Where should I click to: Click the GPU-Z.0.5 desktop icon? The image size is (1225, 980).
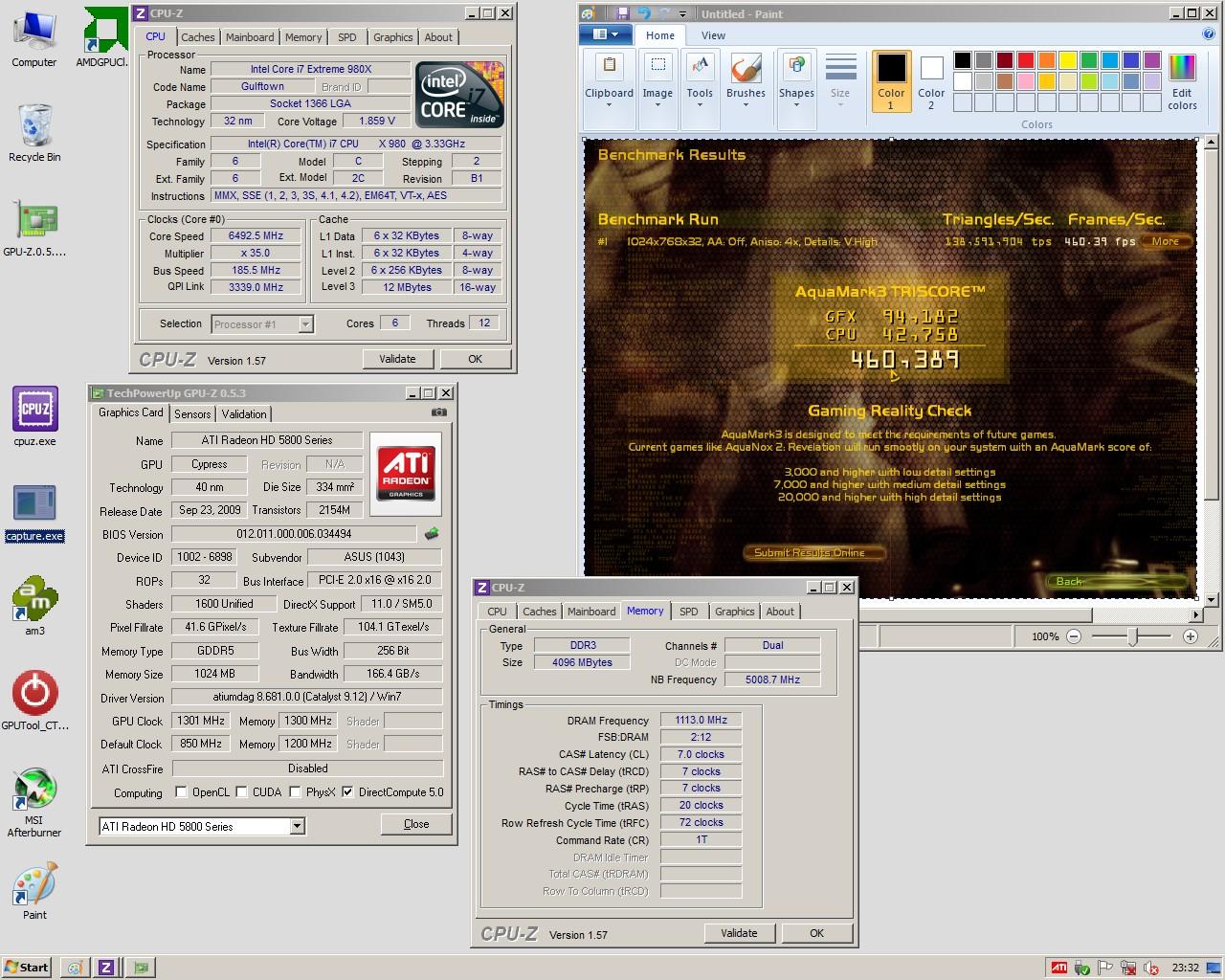(x=34, y=229)
